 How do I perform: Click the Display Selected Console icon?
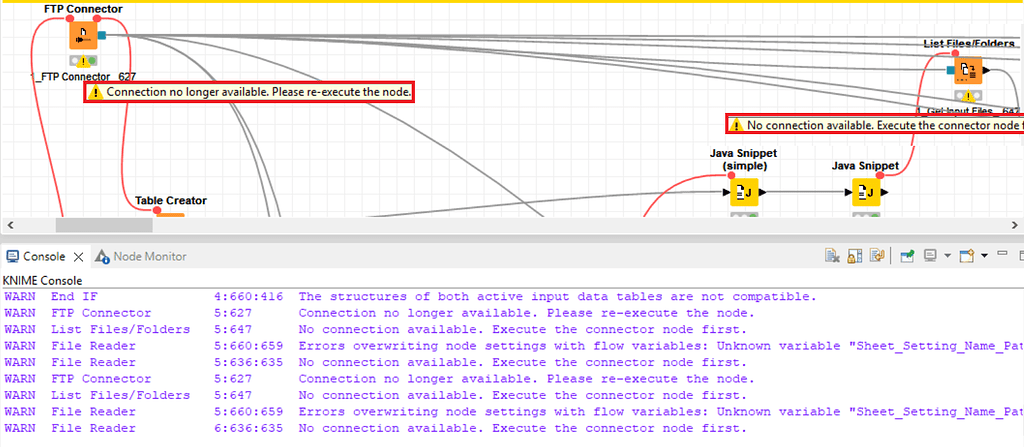click(x=931, y=256)
